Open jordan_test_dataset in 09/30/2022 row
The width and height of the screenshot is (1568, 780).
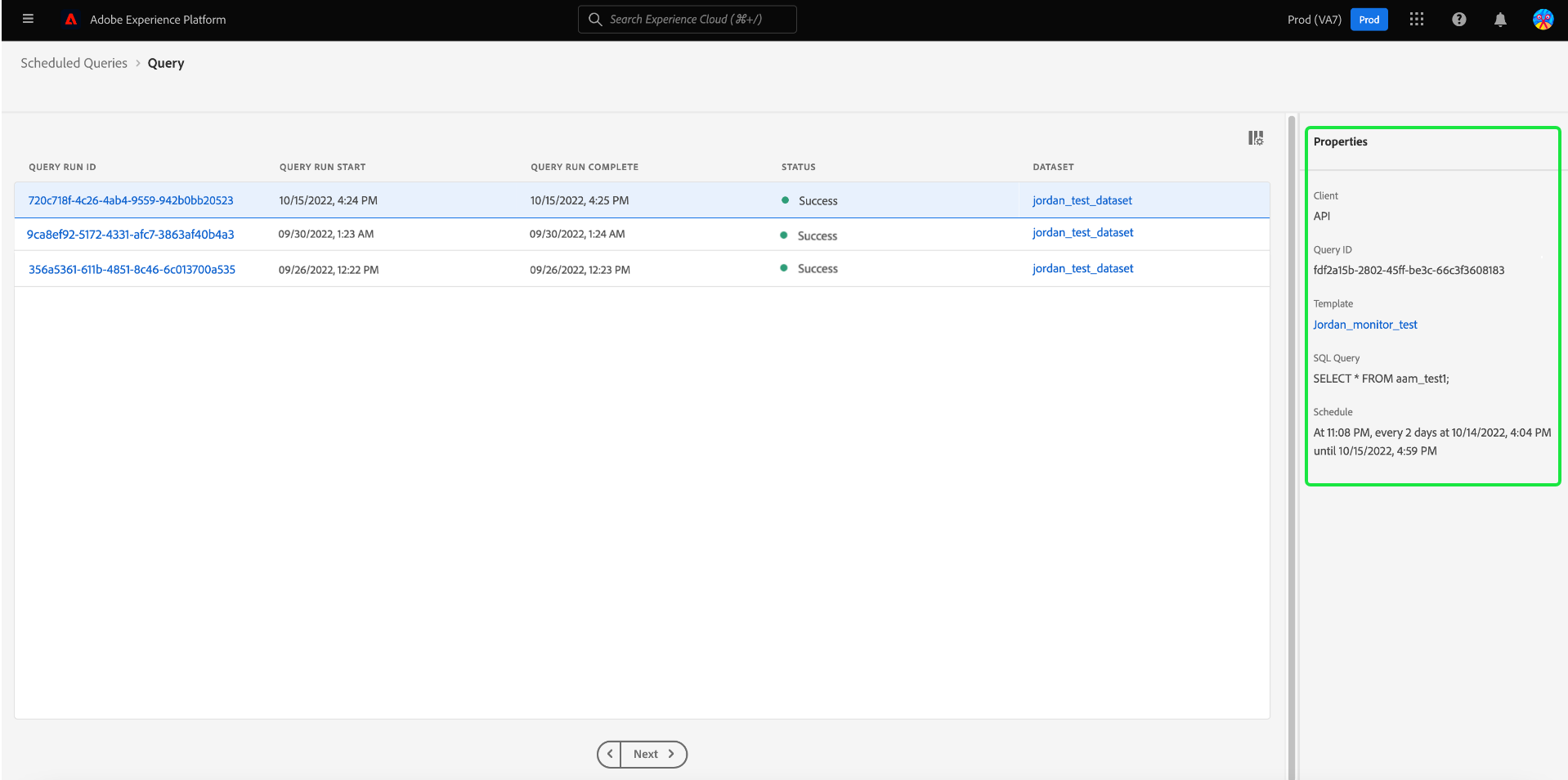coord(1083,232)
